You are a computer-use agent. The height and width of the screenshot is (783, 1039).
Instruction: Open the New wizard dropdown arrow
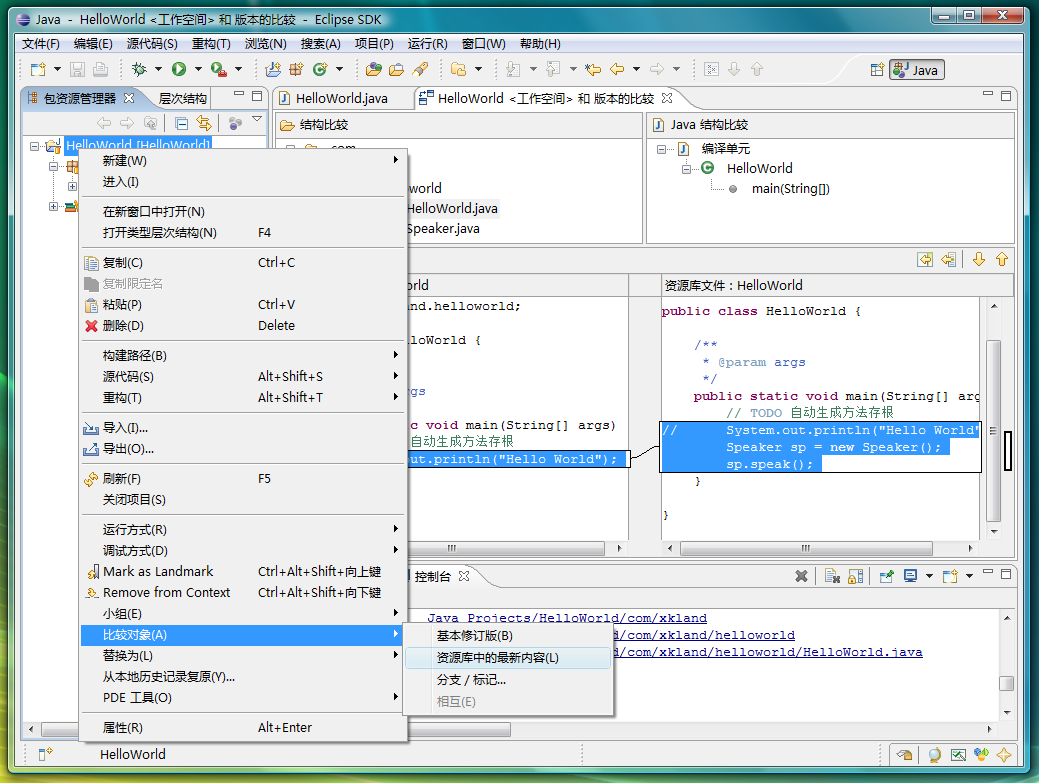pos(57,69)
